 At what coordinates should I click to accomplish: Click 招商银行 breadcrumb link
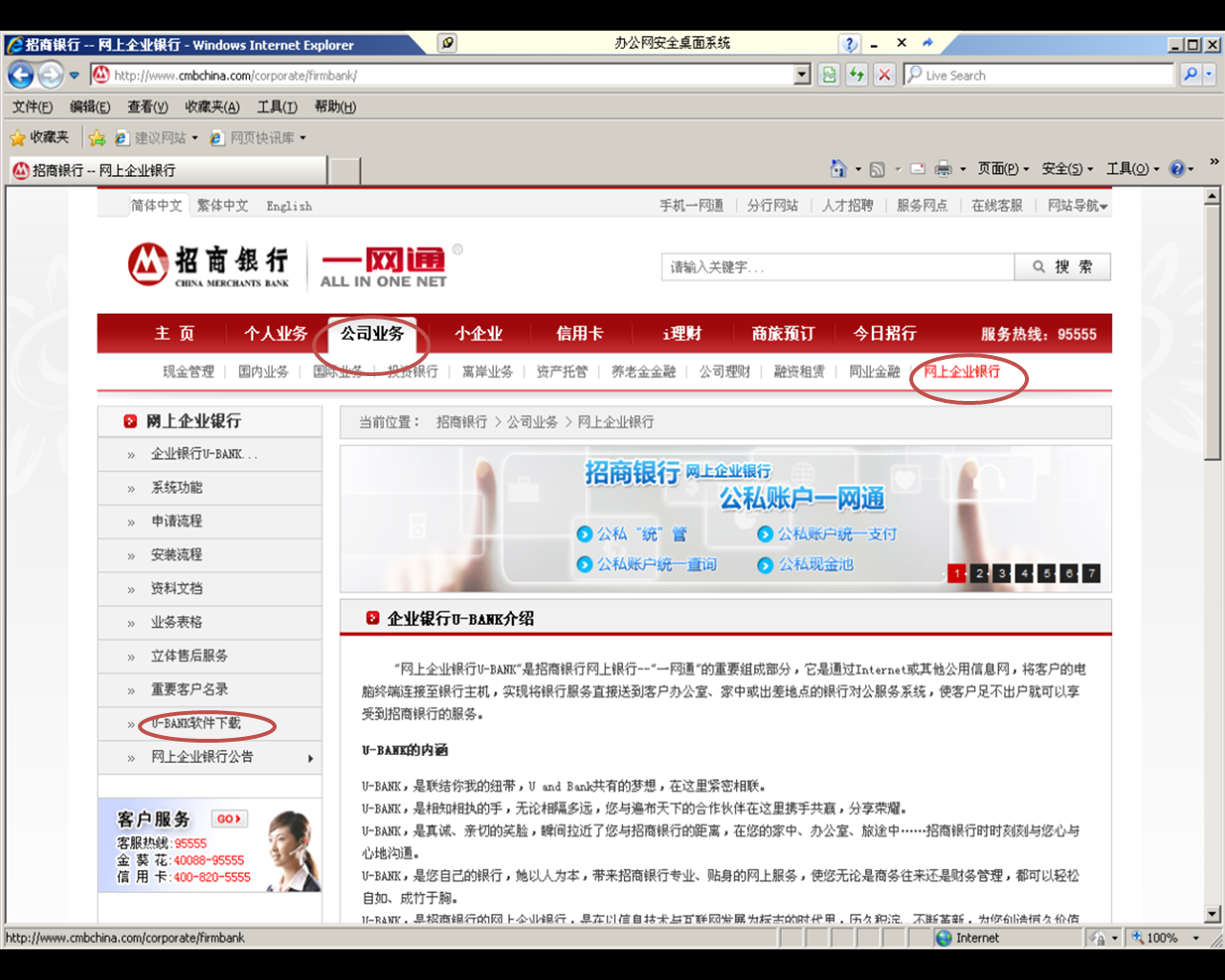[x=462, y=422]
